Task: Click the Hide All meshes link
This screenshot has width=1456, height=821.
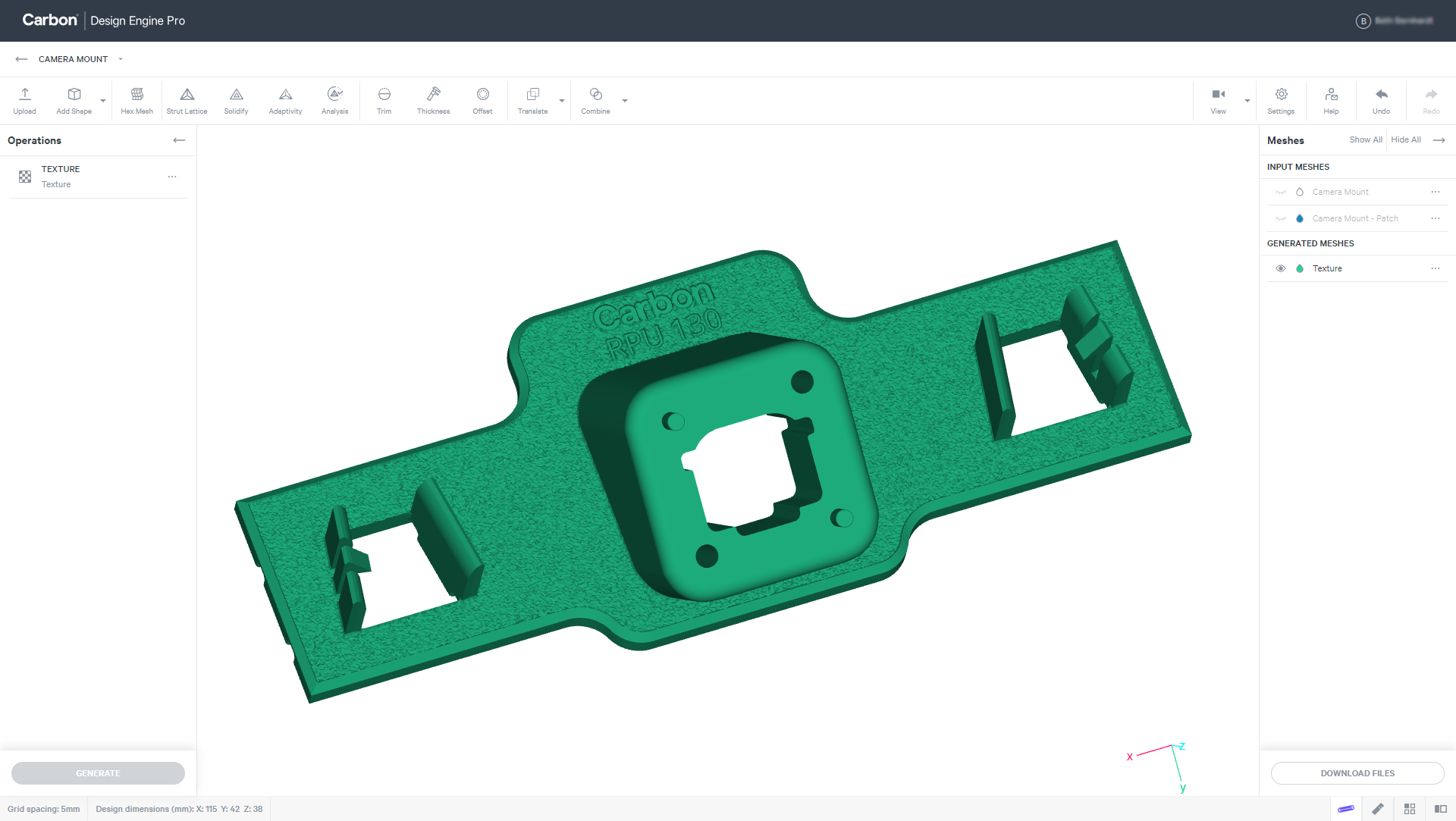Action: pos(1405,140)
